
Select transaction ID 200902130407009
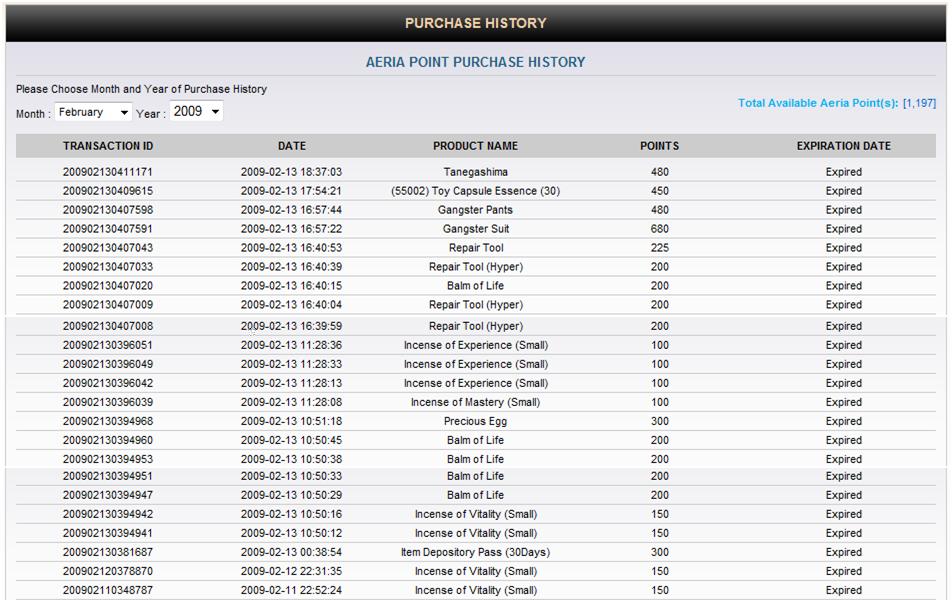(x=108, y=304)
